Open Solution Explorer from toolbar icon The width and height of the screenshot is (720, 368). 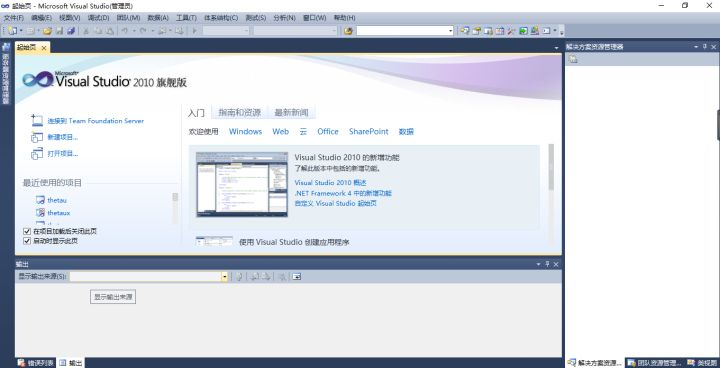[x=465, y=31]
